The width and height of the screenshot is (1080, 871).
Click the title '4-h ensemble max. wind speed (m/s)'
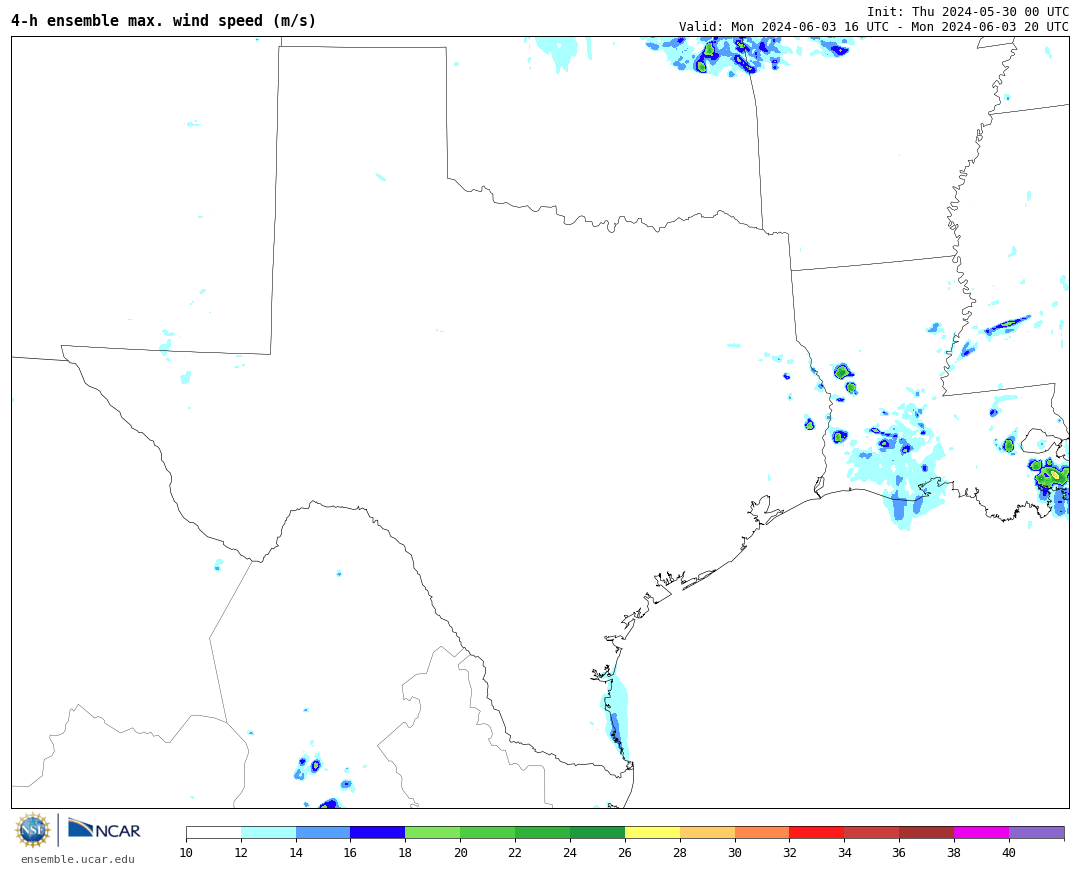pos(164,21)
